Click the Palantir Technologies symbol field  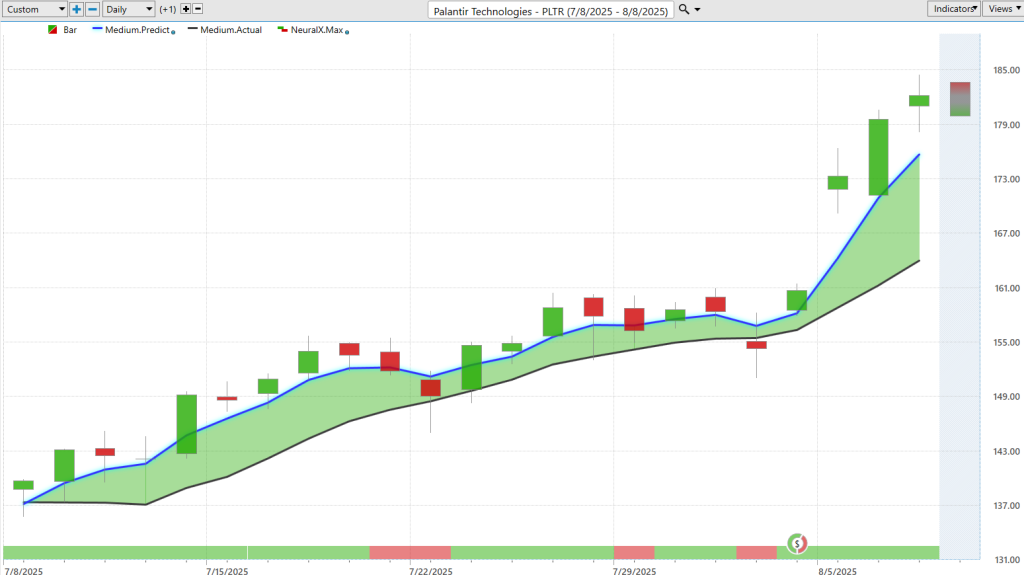tap(551, 9)
